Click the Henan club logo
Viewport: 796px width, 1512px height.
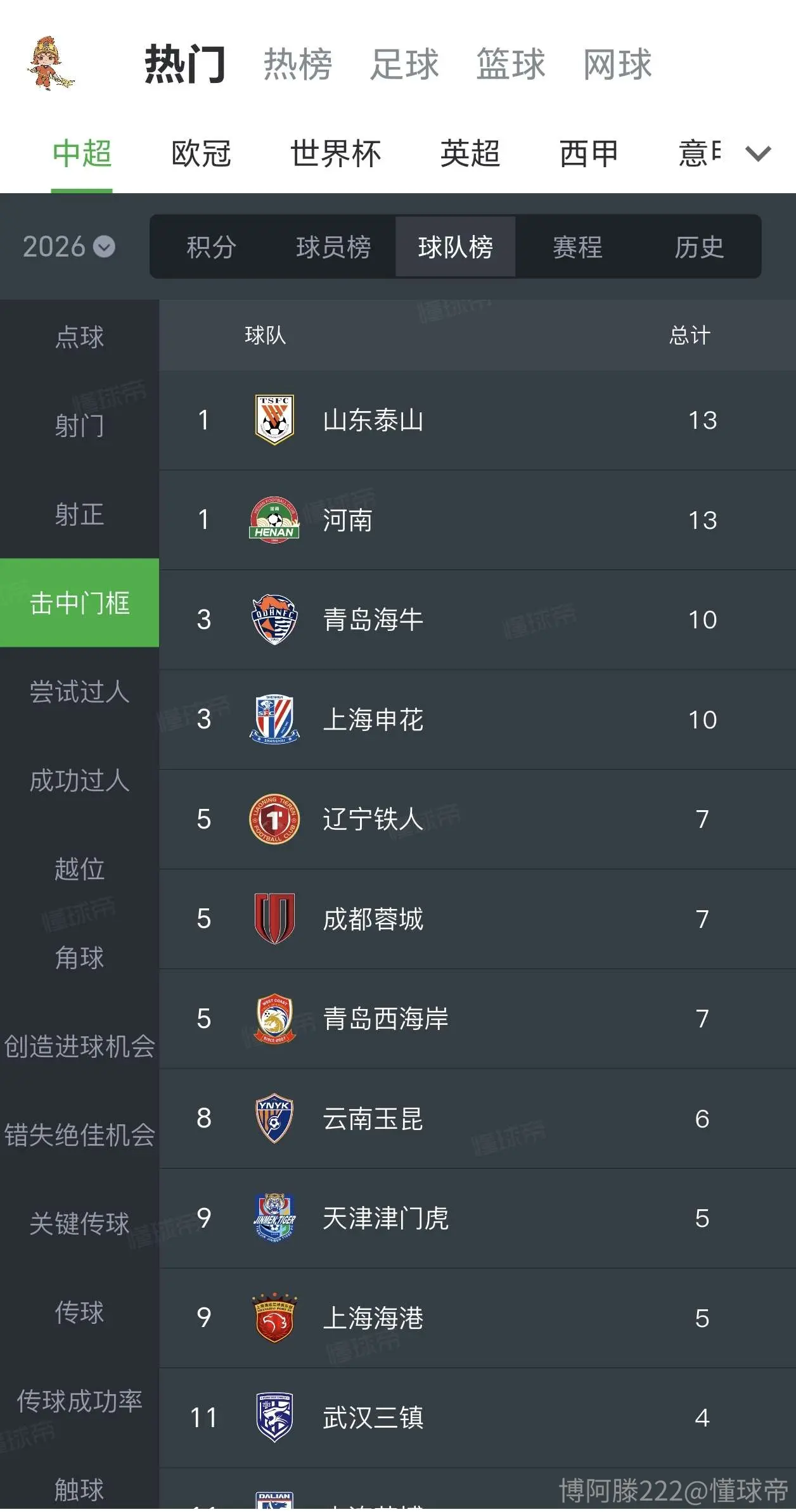pyautogui.click(x=274, y=519)
